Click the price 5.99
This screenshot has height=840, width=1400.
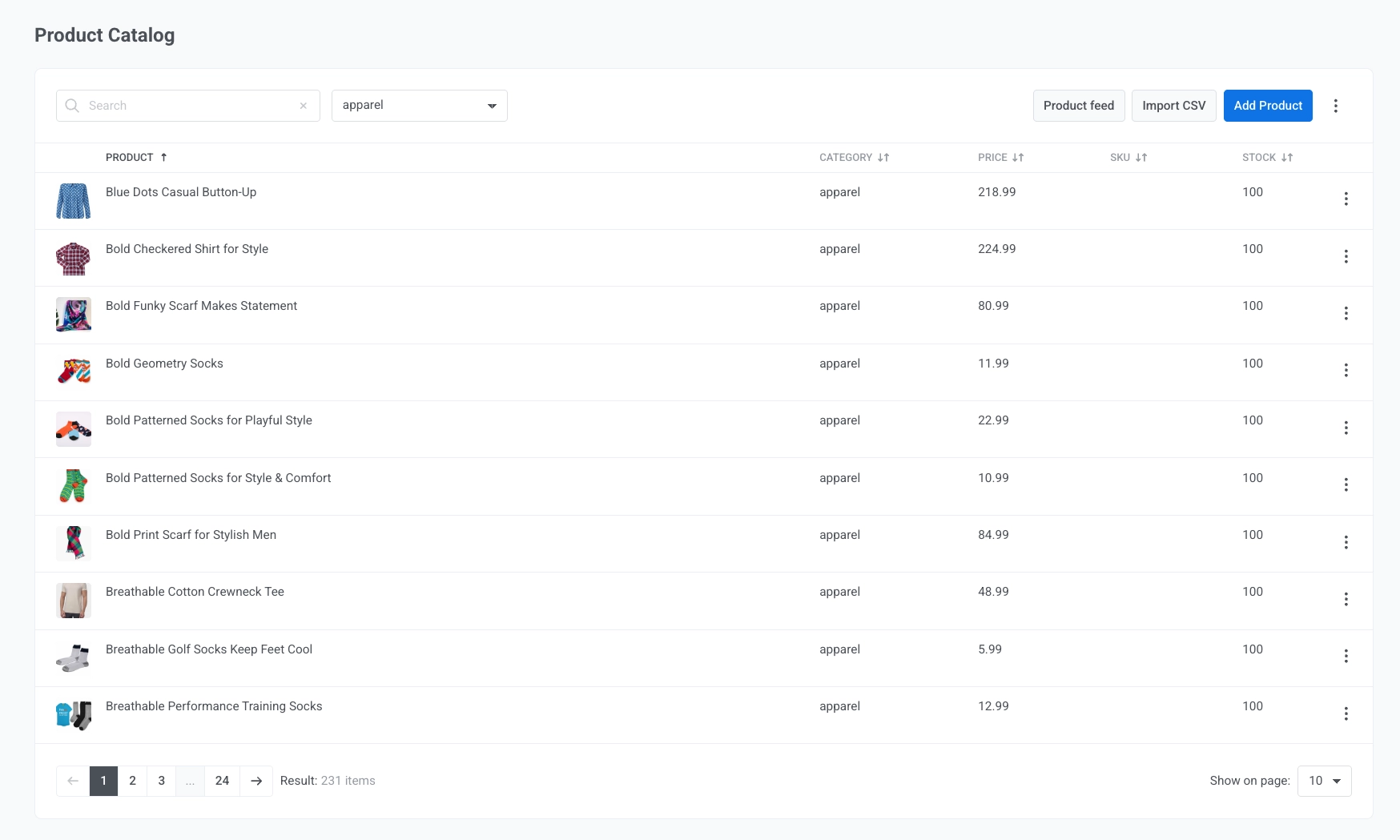990,649
